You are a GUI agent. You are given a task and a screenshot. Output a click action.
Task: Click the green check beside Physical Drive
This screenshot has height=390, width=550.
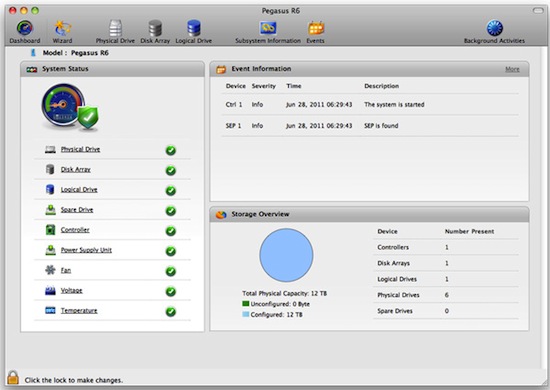(x=171, y=150)
